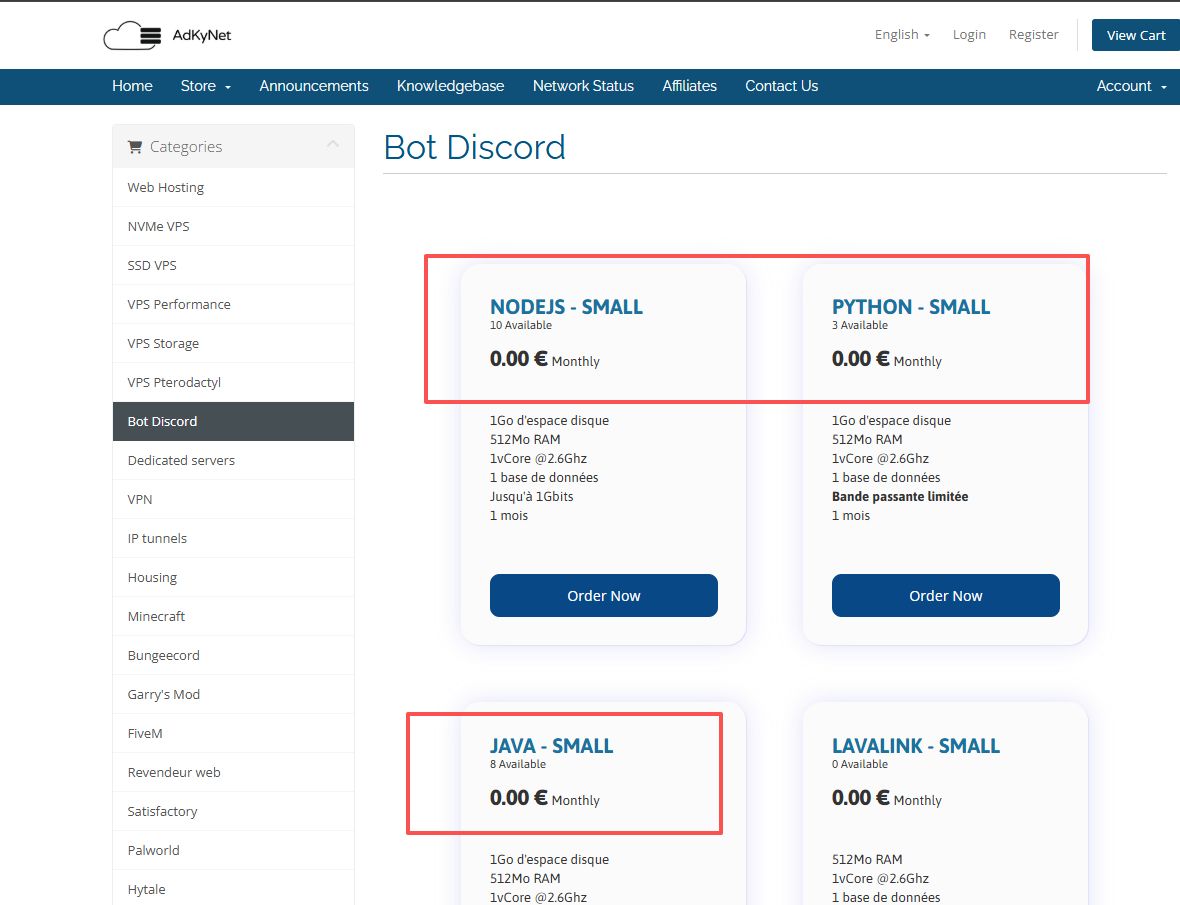Screen dimensions: 1180x905
Task: Select the Satisfactory category
Action: [233, 812]
